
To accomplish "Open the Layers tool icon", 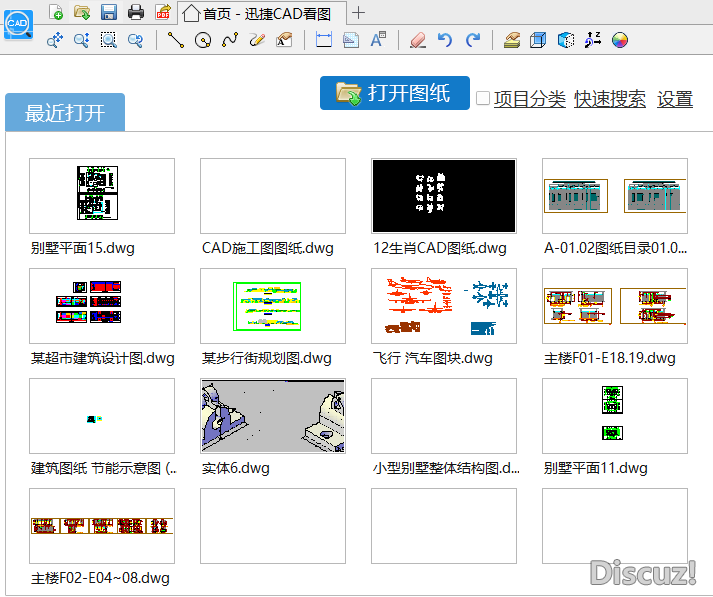I will click(511, 40).
